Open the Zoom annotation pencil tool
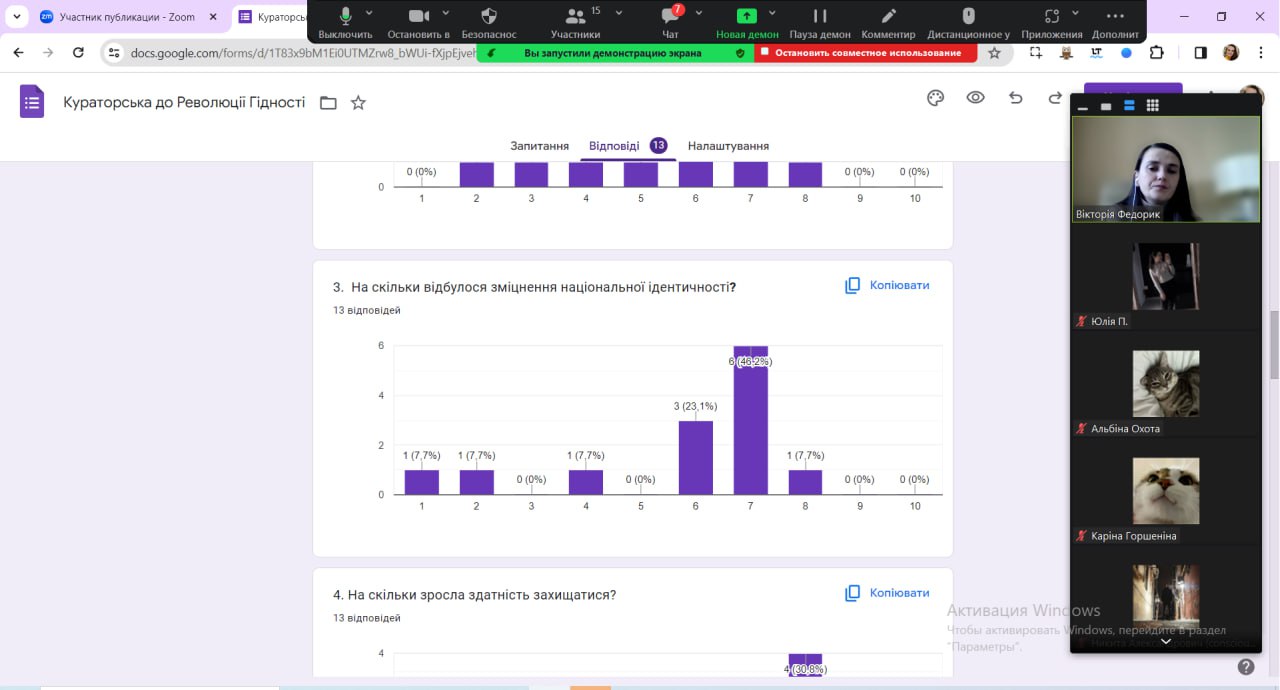 tap(888, 18)
